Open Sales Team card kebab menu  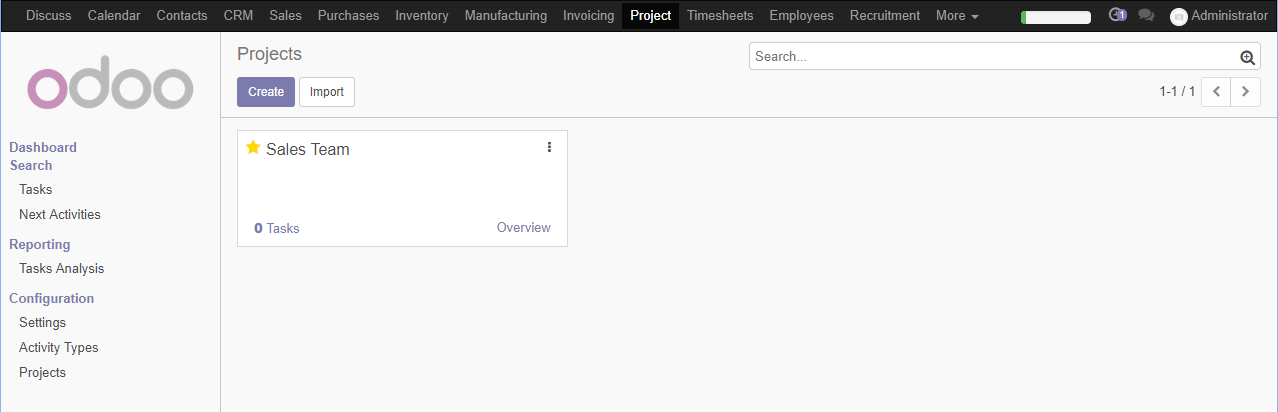549,147
